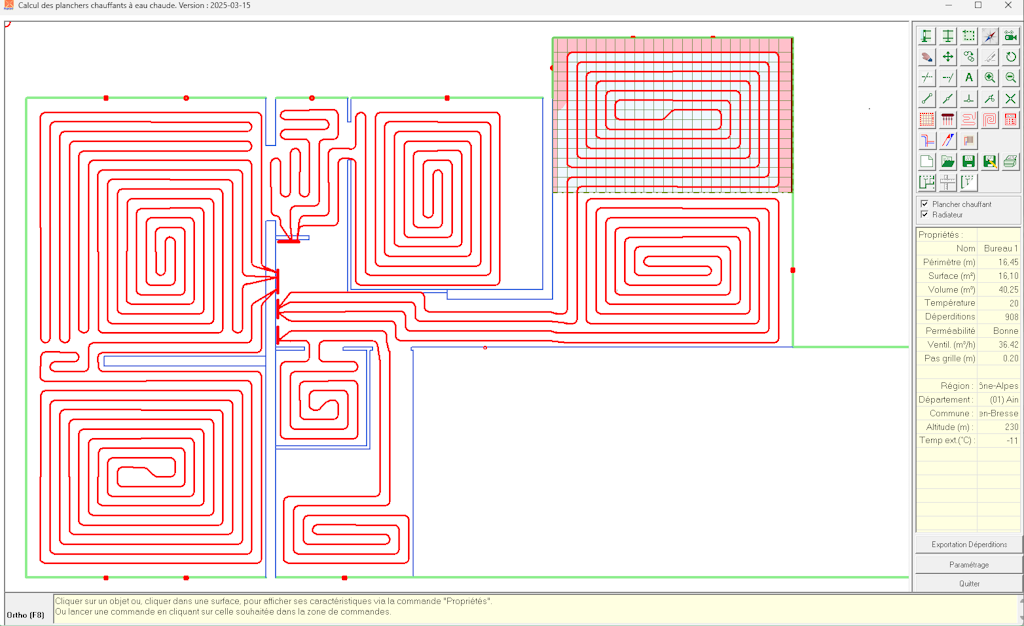
Task: Select the text annotation 'A' tool
Action: 969,77
